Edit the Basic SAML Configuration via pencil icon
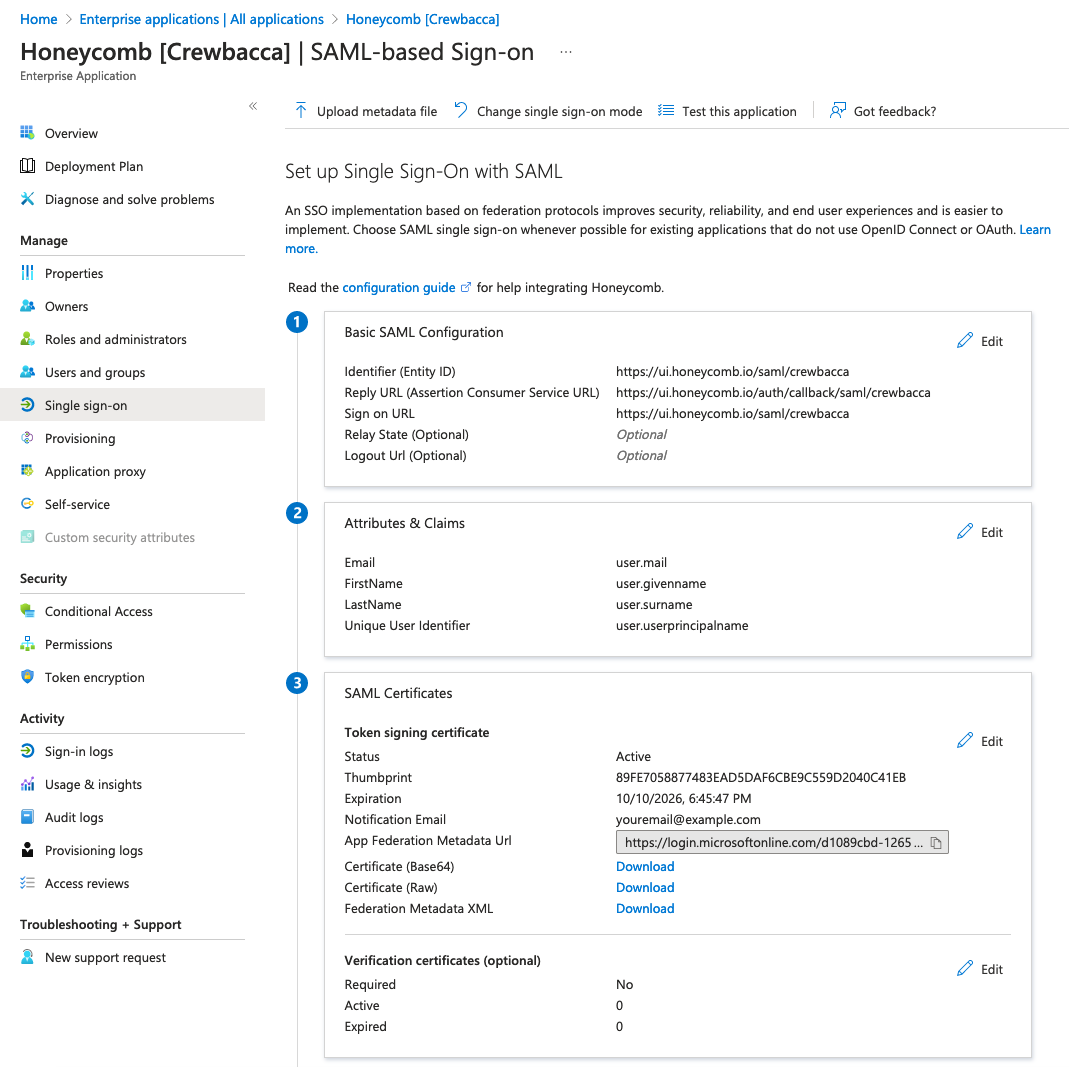1069x1067 pixels. 965,341
